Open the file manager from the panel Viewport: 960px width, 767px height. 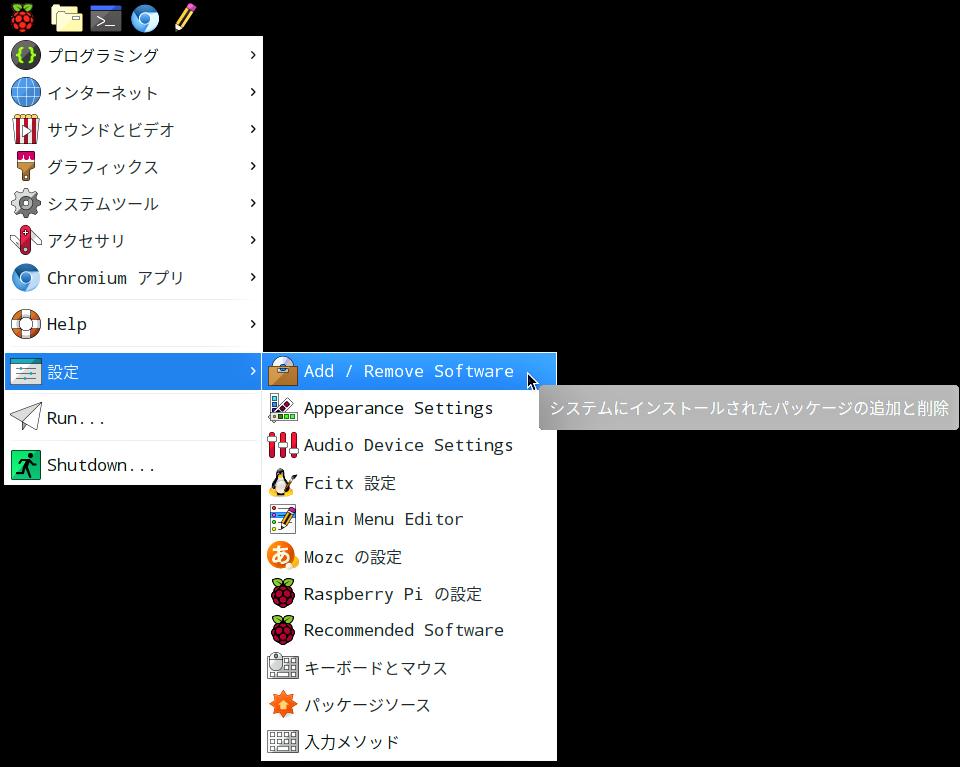coord(67,18)
